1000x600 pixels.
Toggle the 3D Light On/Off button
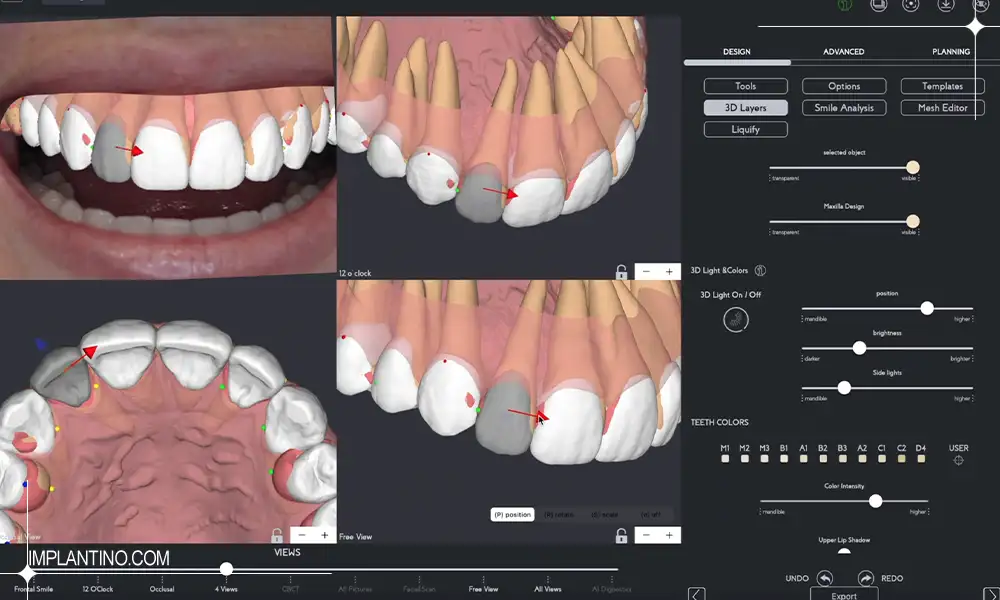(737, 320)
